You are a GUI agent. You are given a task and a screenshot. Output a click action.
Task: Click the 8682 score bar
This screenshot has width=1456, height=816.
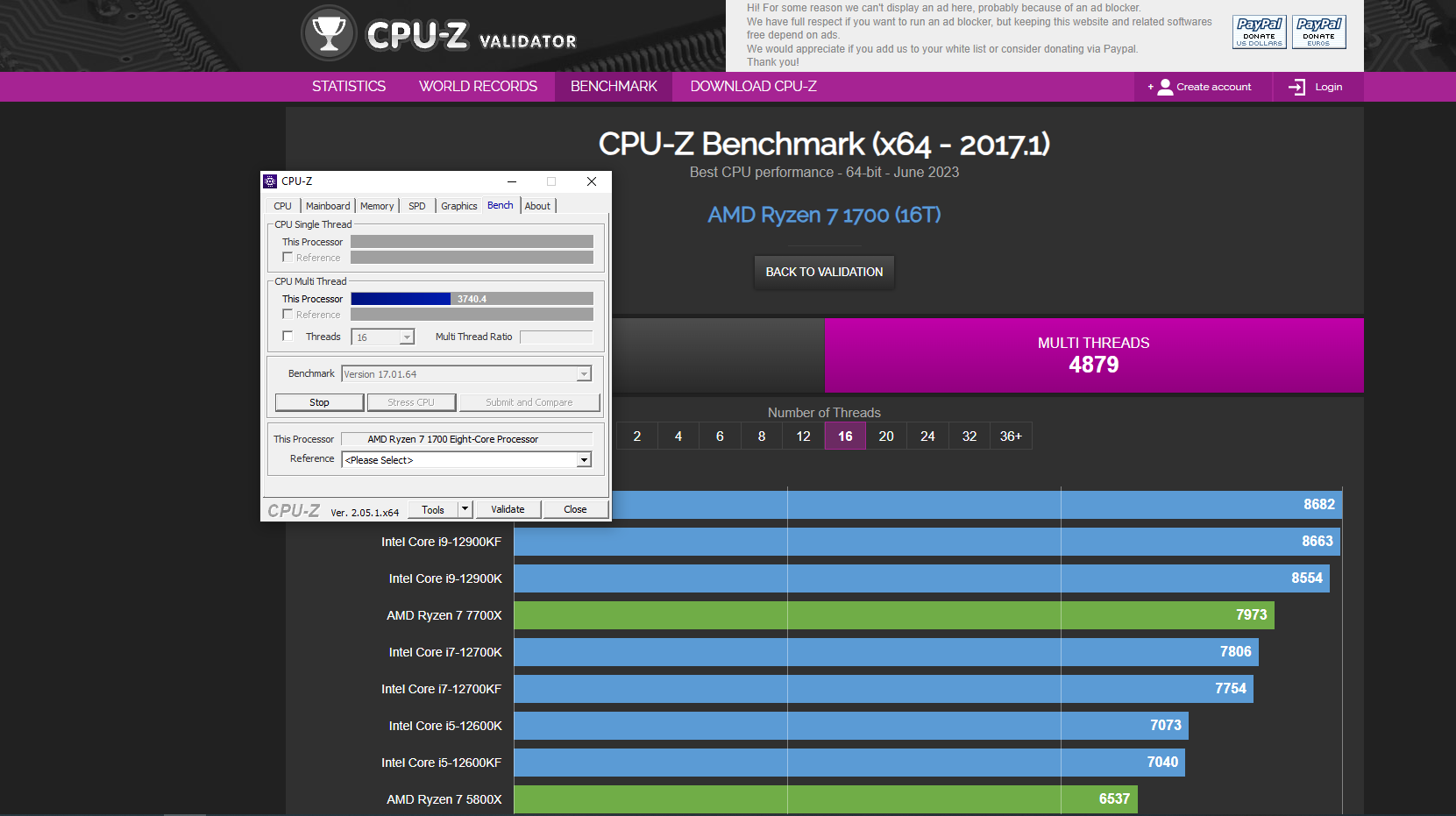(977, 505)
